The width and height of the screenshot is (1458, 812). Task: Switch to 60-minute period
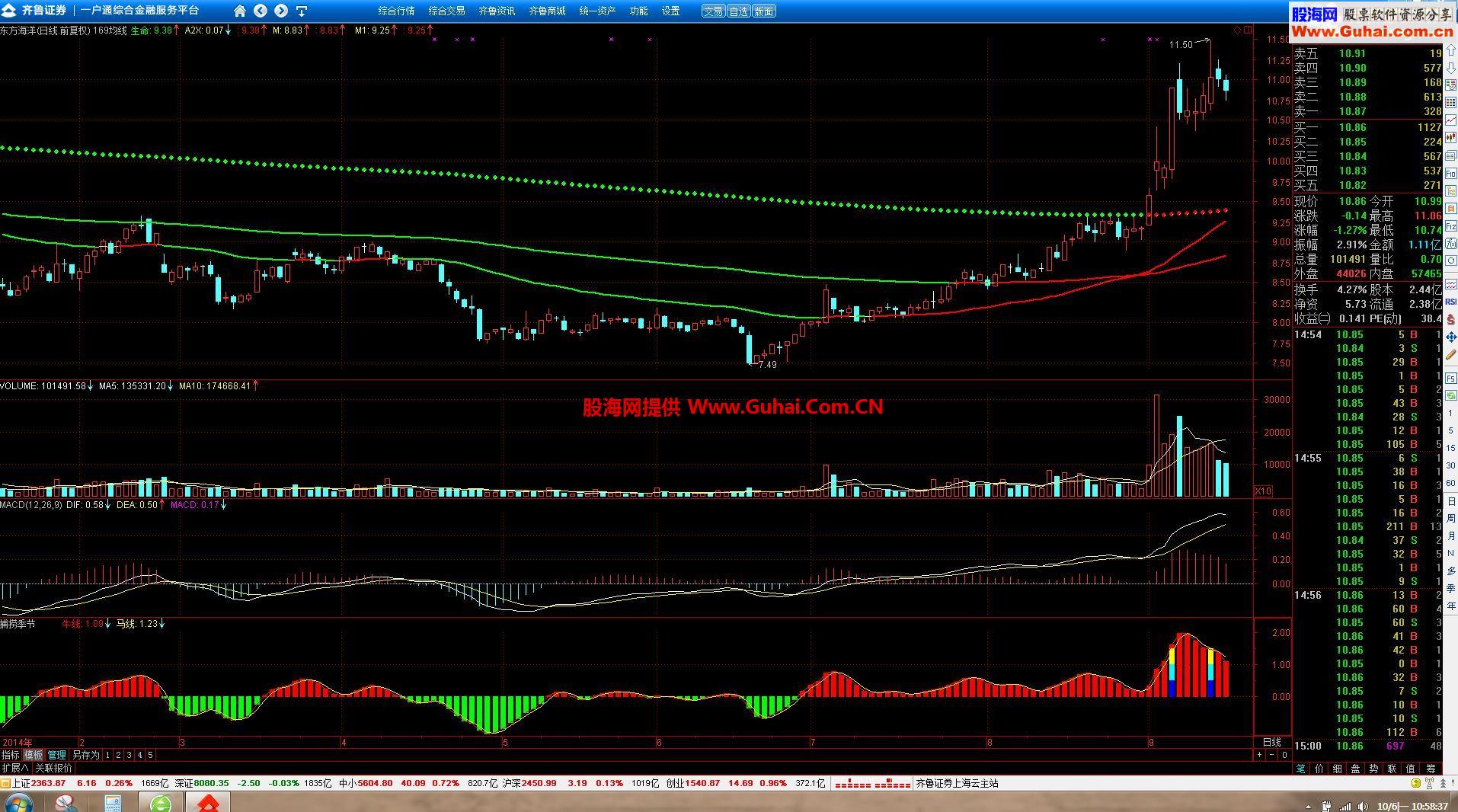pos(1450,483)
